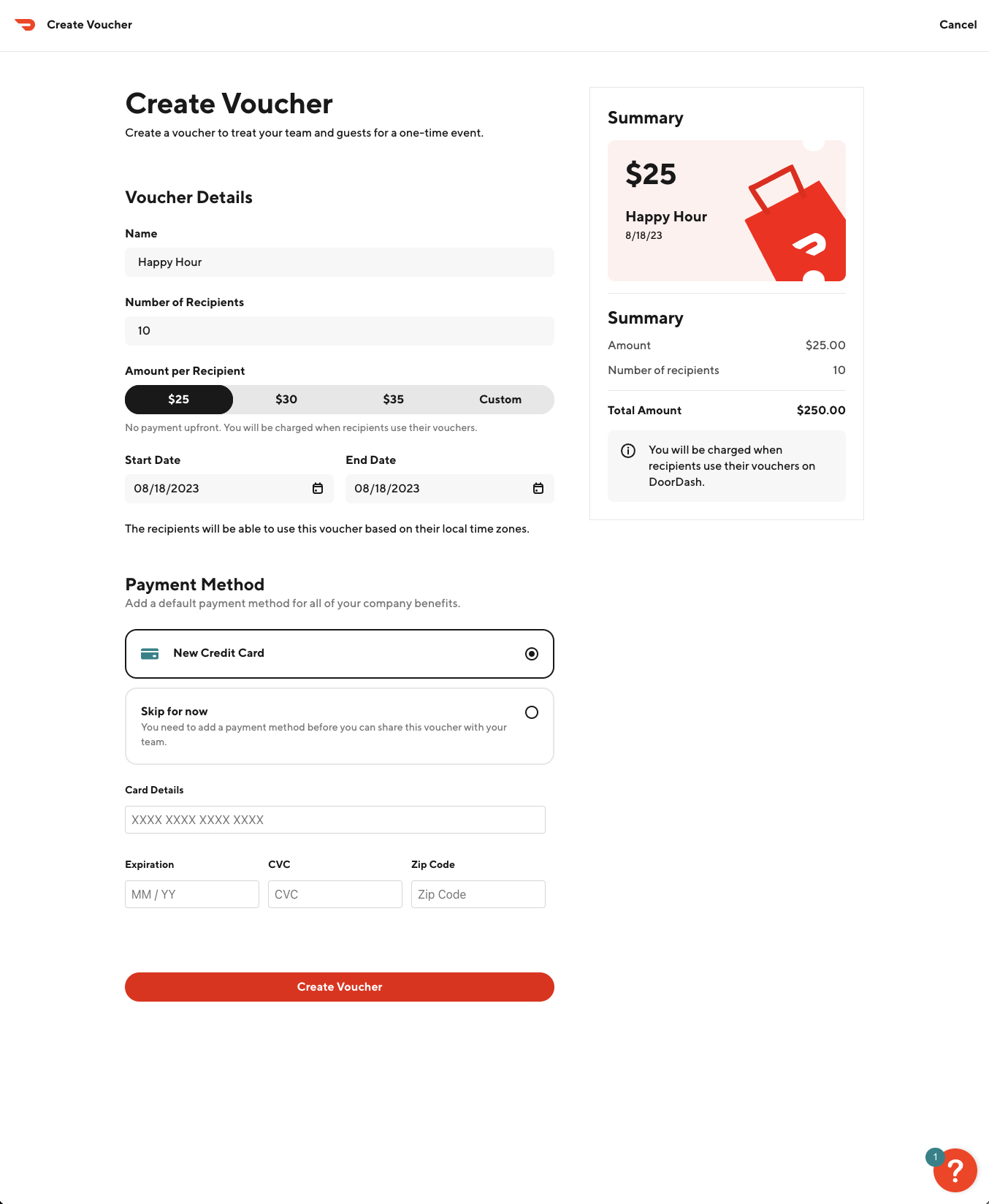989x1204 pixels.
Task: Click the info icon in the charge notice
Action: (x=627, y=450)
